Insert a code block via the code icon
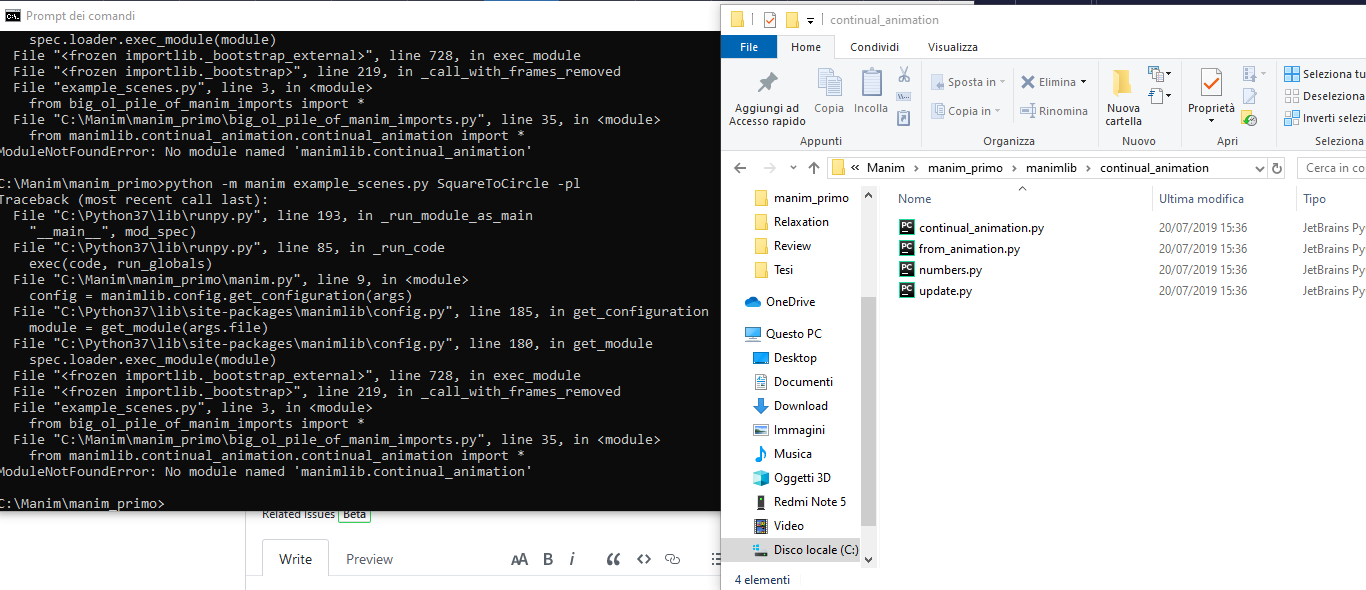 [643, 559]
